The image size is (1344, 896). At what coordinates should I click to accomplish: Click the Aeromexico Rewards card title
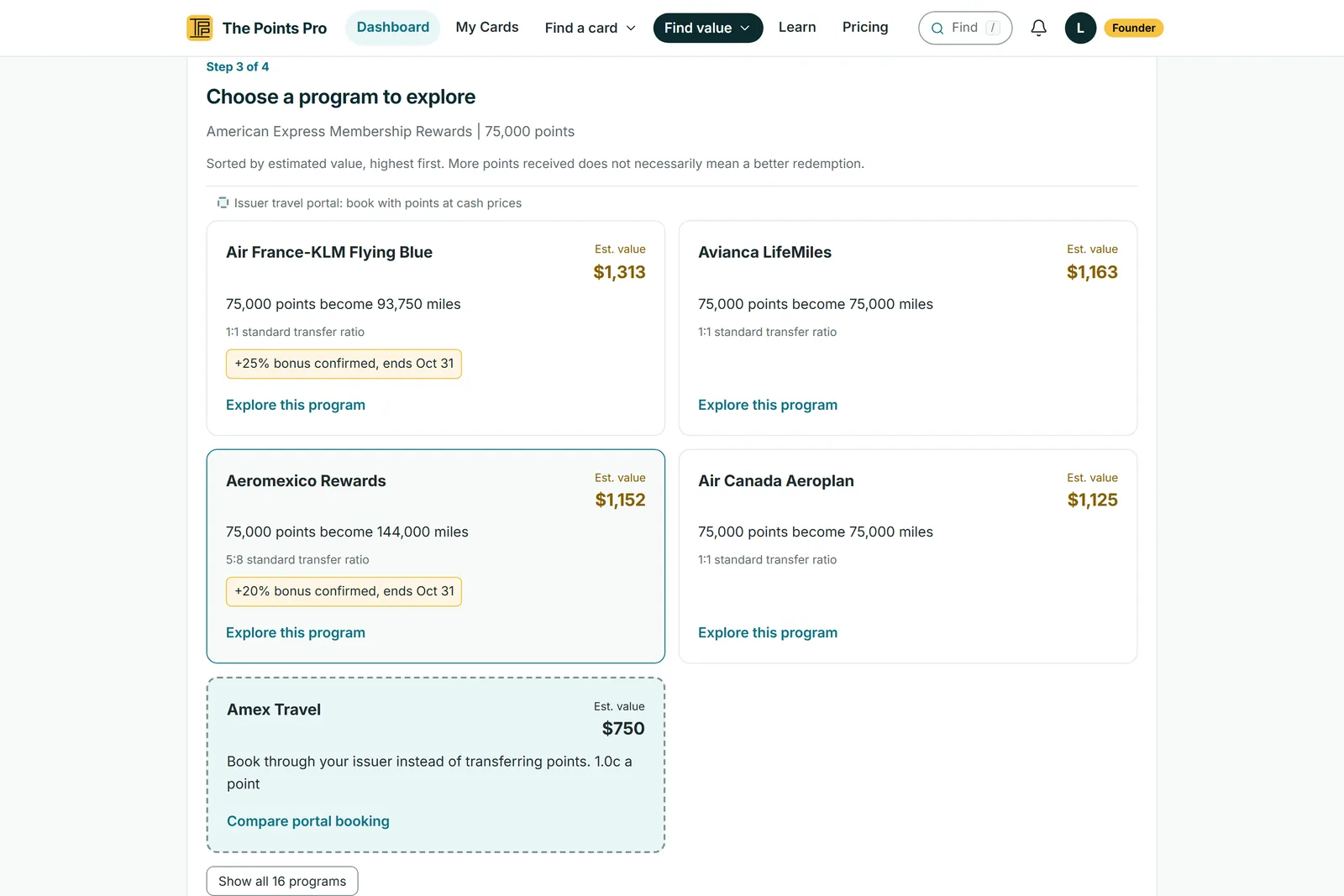pos(306,481)
